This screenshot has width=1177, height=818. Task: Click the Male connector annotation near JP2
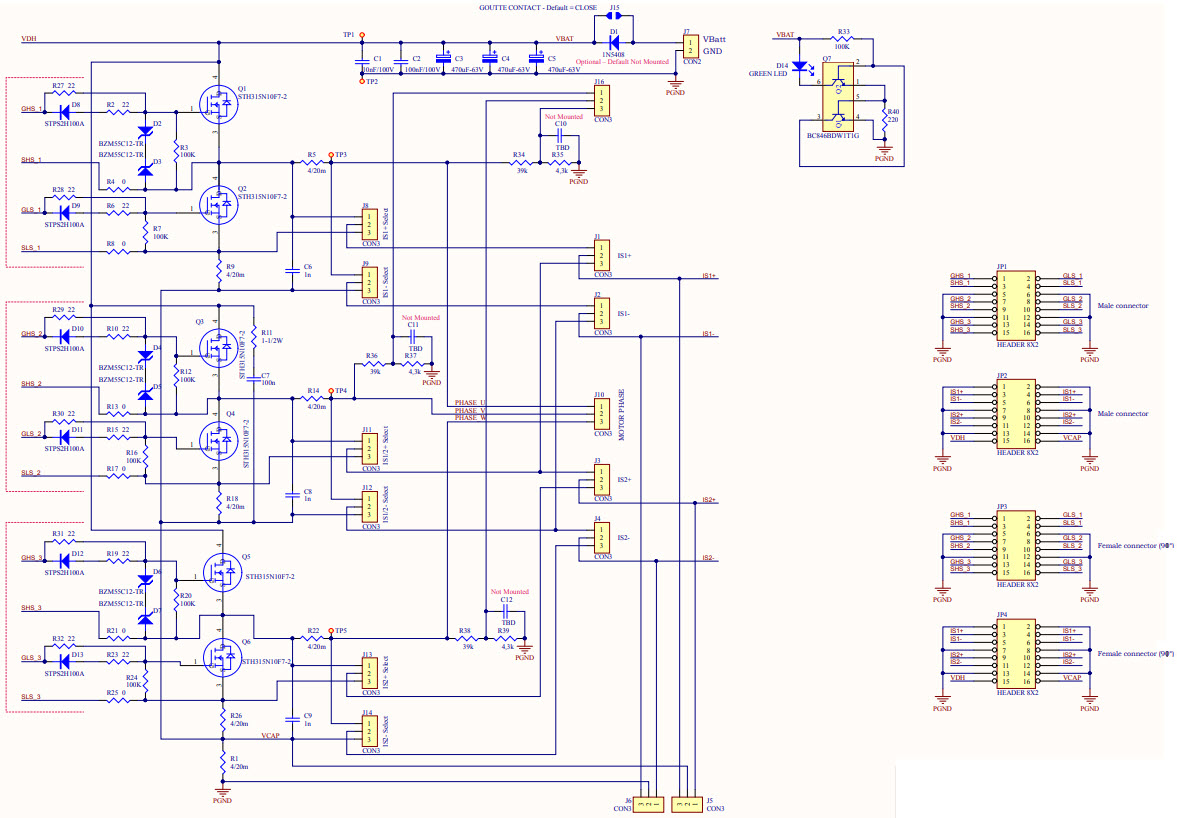pos(1120,413)
